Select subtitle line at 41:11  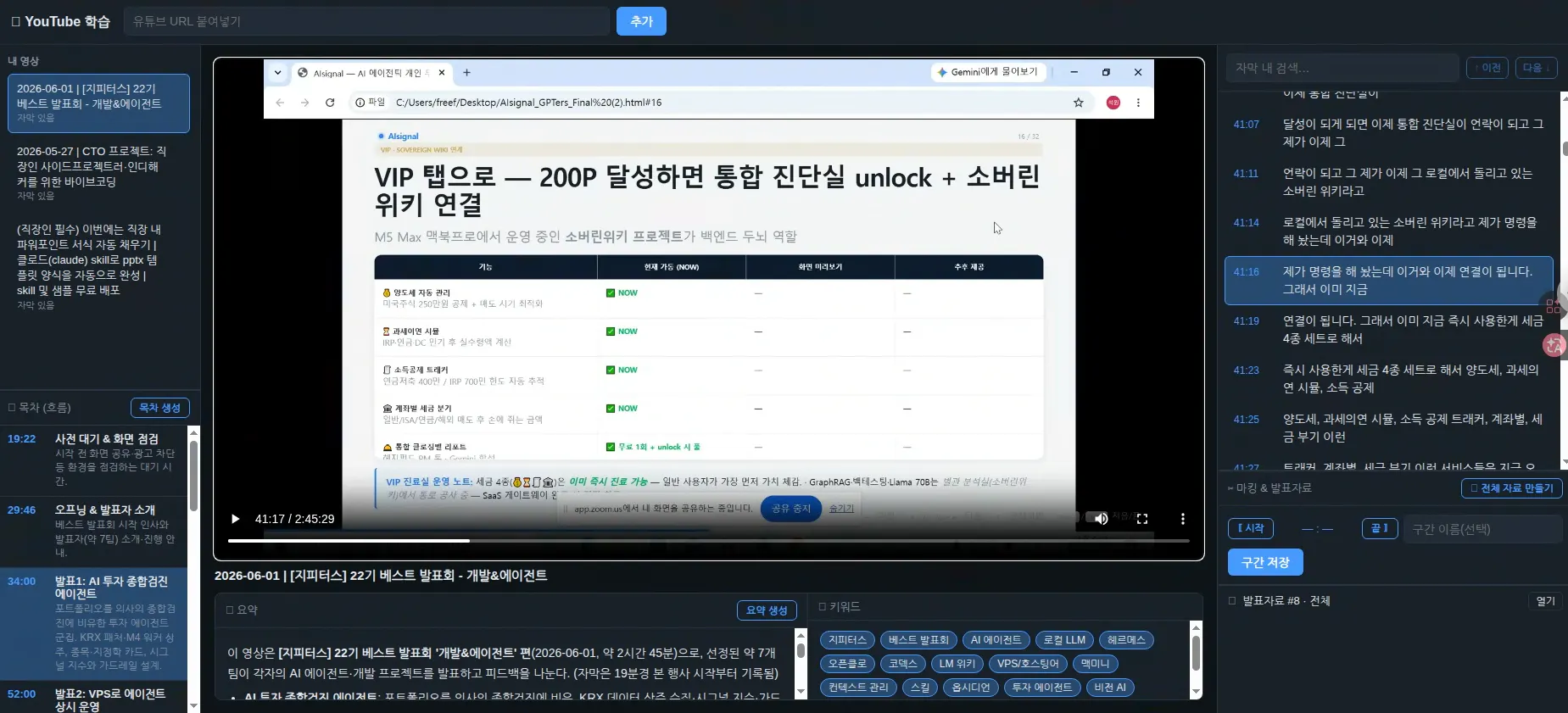1389,182
